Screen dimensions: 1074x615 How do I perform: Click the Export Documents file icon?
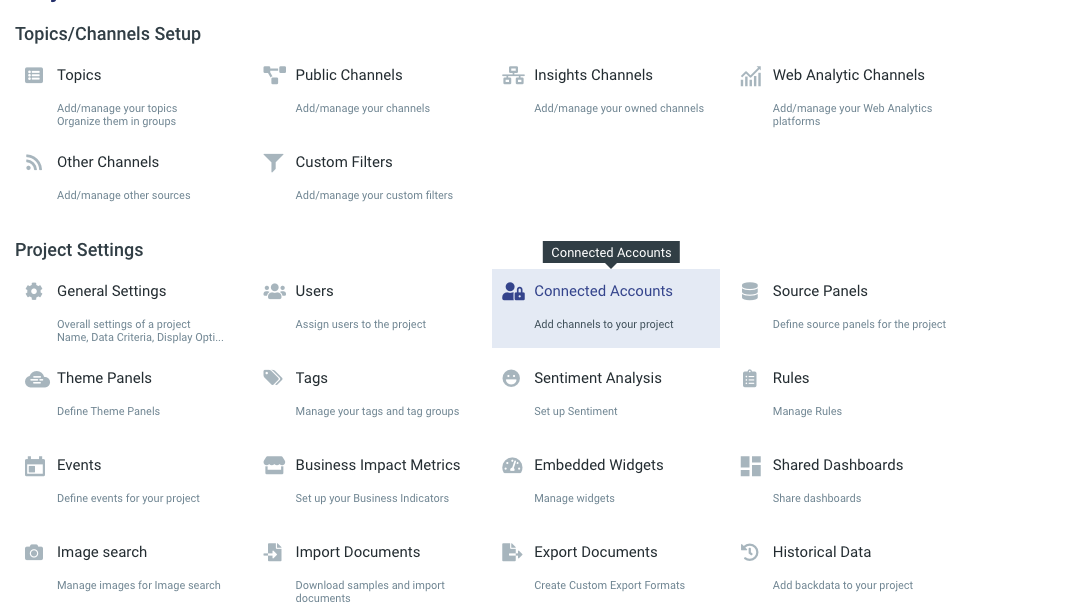click(512, 552)
